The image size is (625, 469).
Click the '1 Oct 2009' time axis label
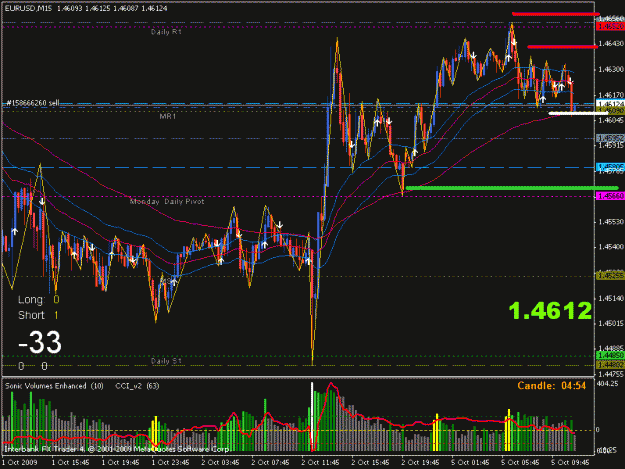tap(20, 462)
